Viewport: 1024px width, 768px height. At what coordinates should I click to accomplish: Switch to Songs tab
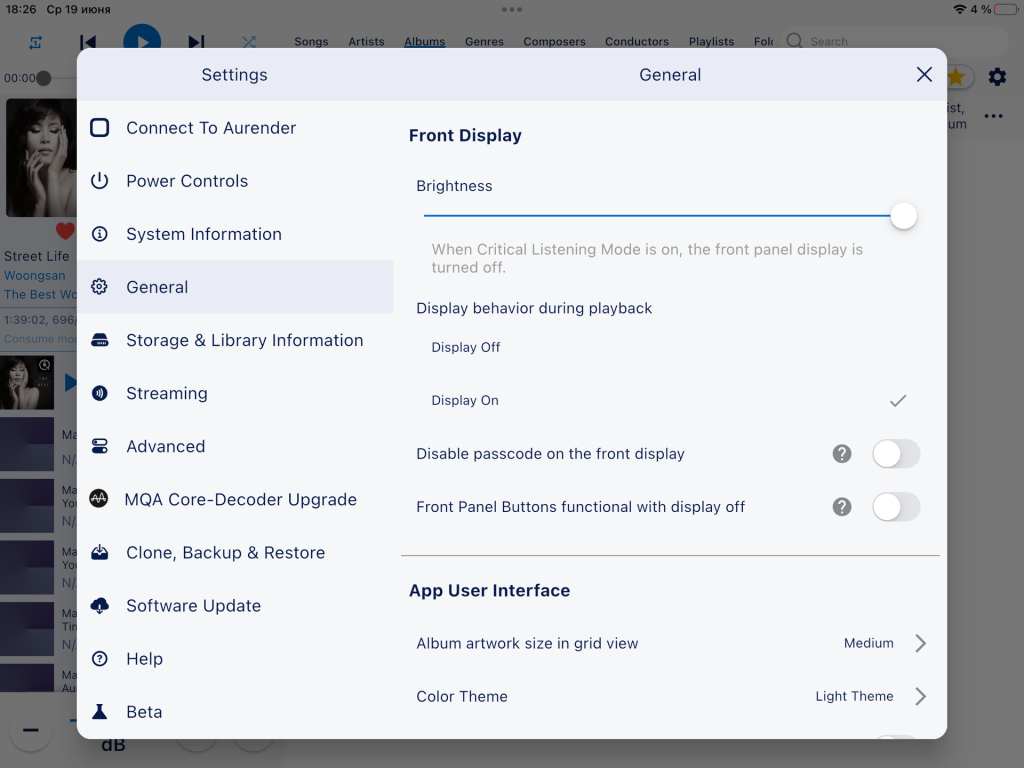(x=311, y=41)
